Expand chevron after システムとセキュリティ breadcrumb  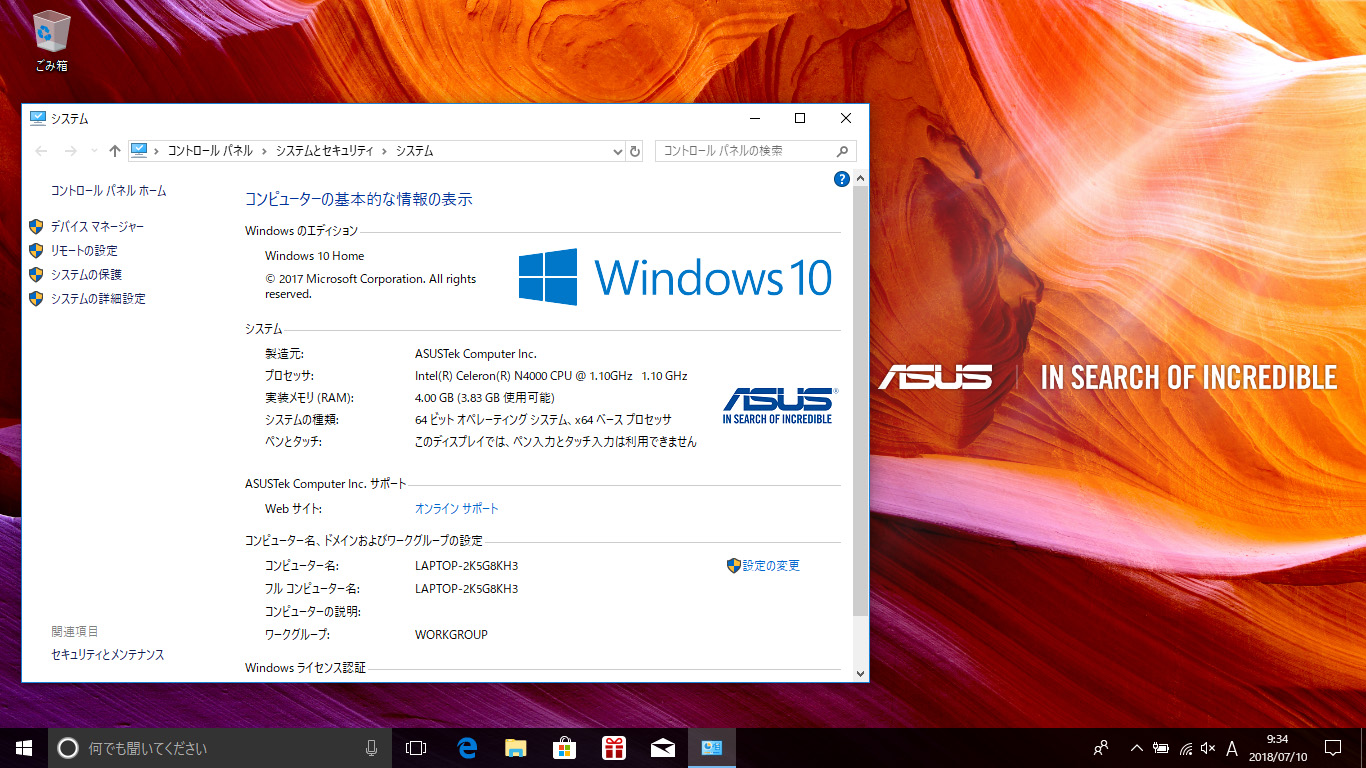point(384,151)
